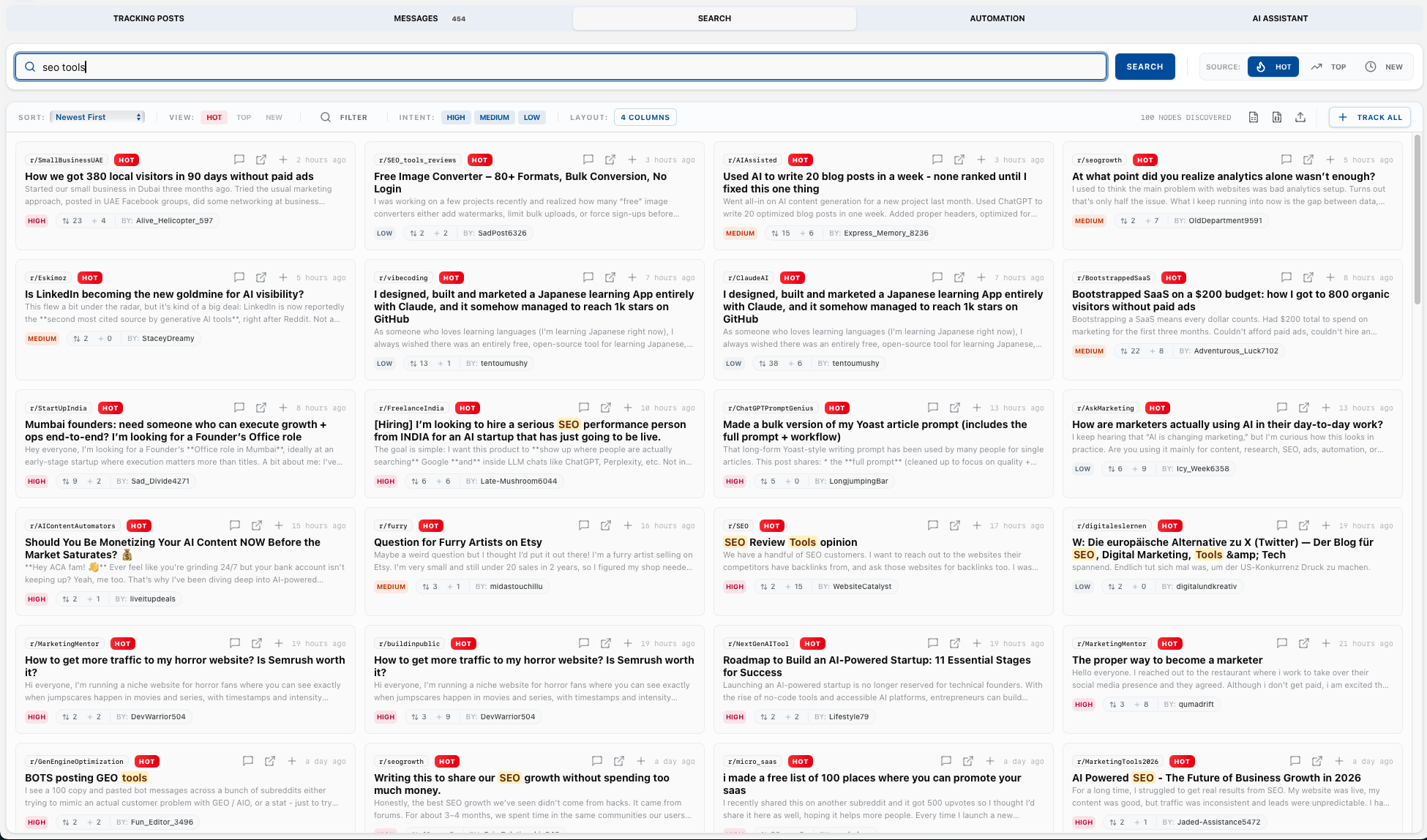1427x840 pixels.
Task: Click the spreadsheet file export icon
Action: point(1254,117)
